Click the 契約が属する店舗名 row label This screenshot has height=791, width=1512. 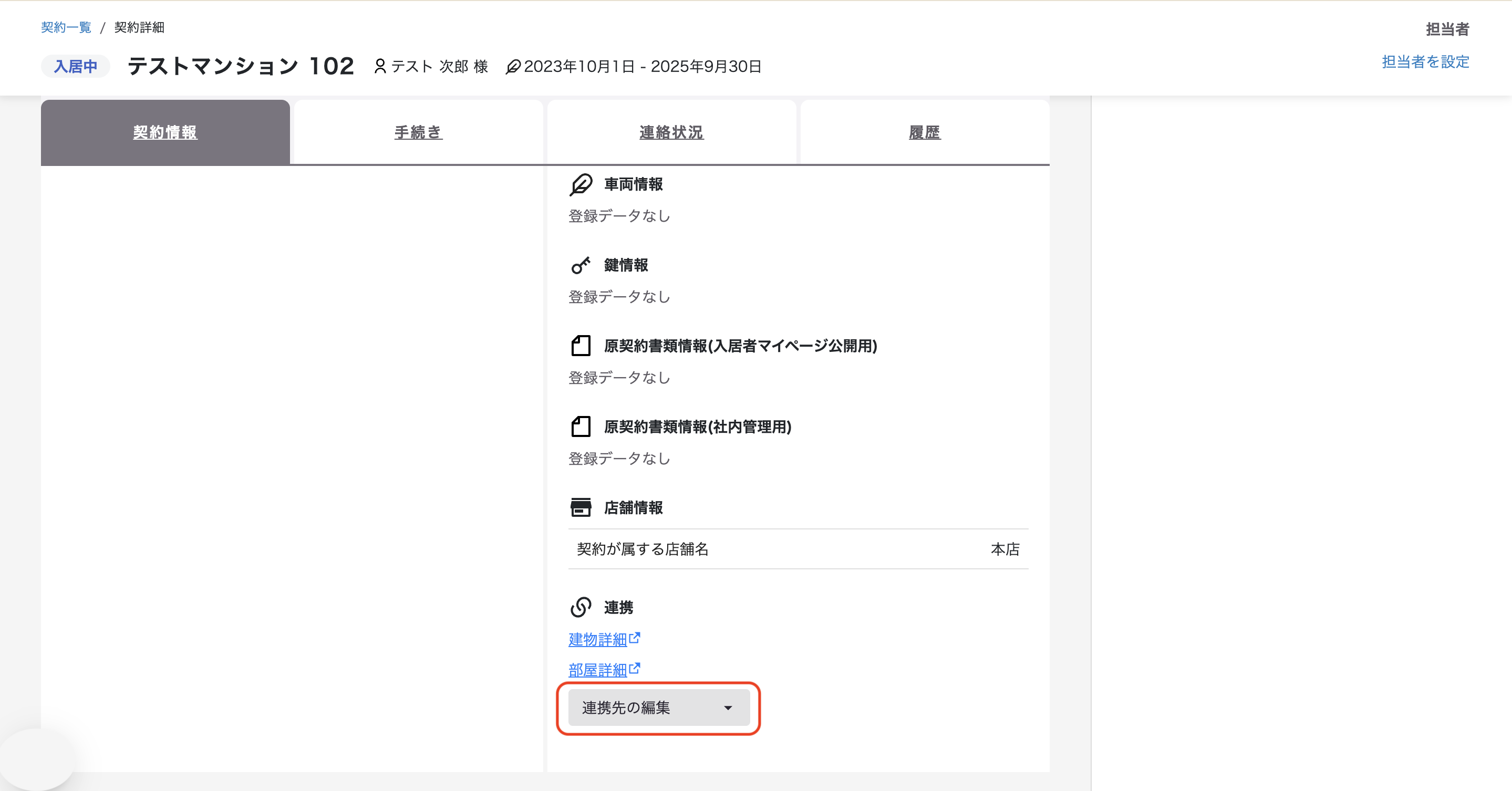click(643, 549)
